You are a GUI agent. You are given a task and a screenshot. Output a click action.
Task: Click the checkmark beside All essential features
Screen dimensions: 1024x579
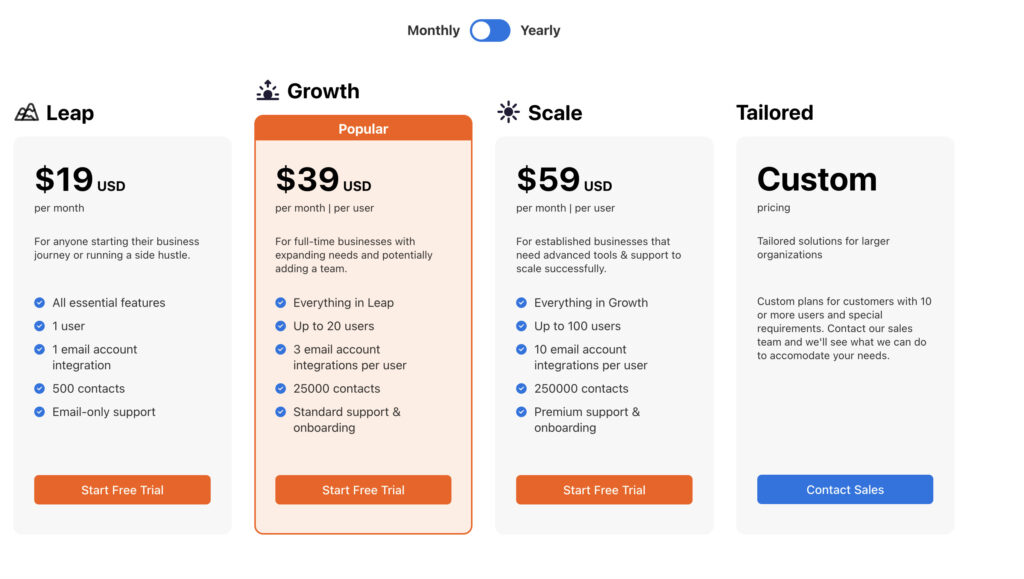(x=39, y=302)
